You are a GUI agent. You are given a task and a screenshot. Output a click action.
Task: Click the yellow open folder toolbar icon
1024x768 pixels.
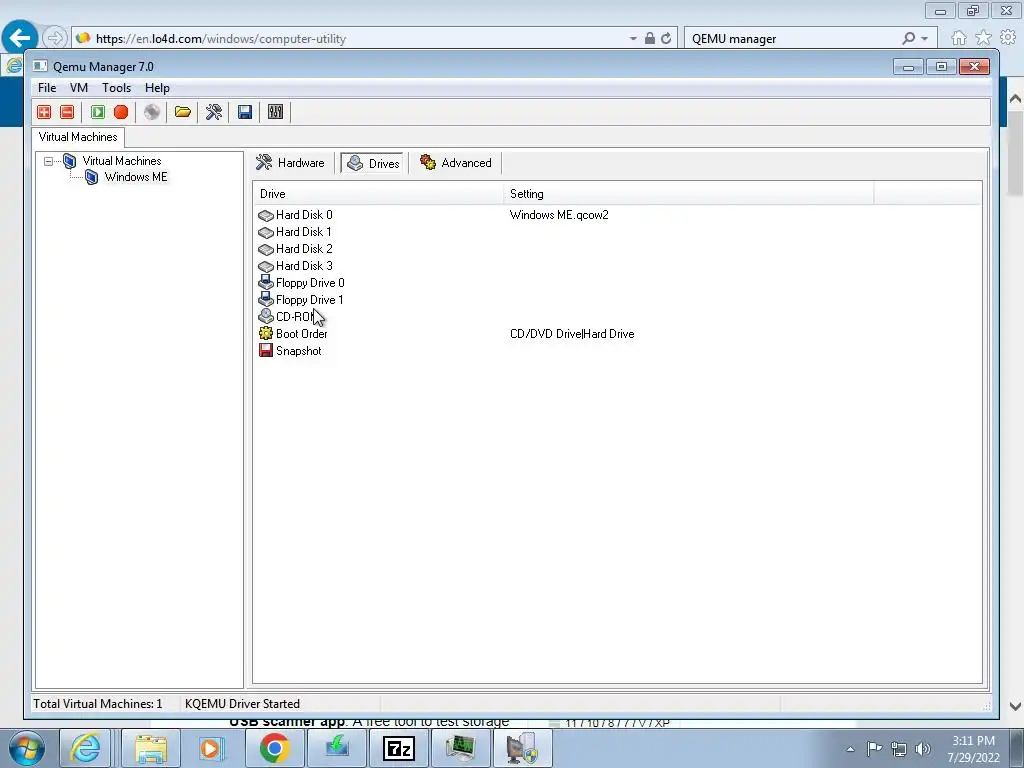pyautogui.click(x=183, y=112)
